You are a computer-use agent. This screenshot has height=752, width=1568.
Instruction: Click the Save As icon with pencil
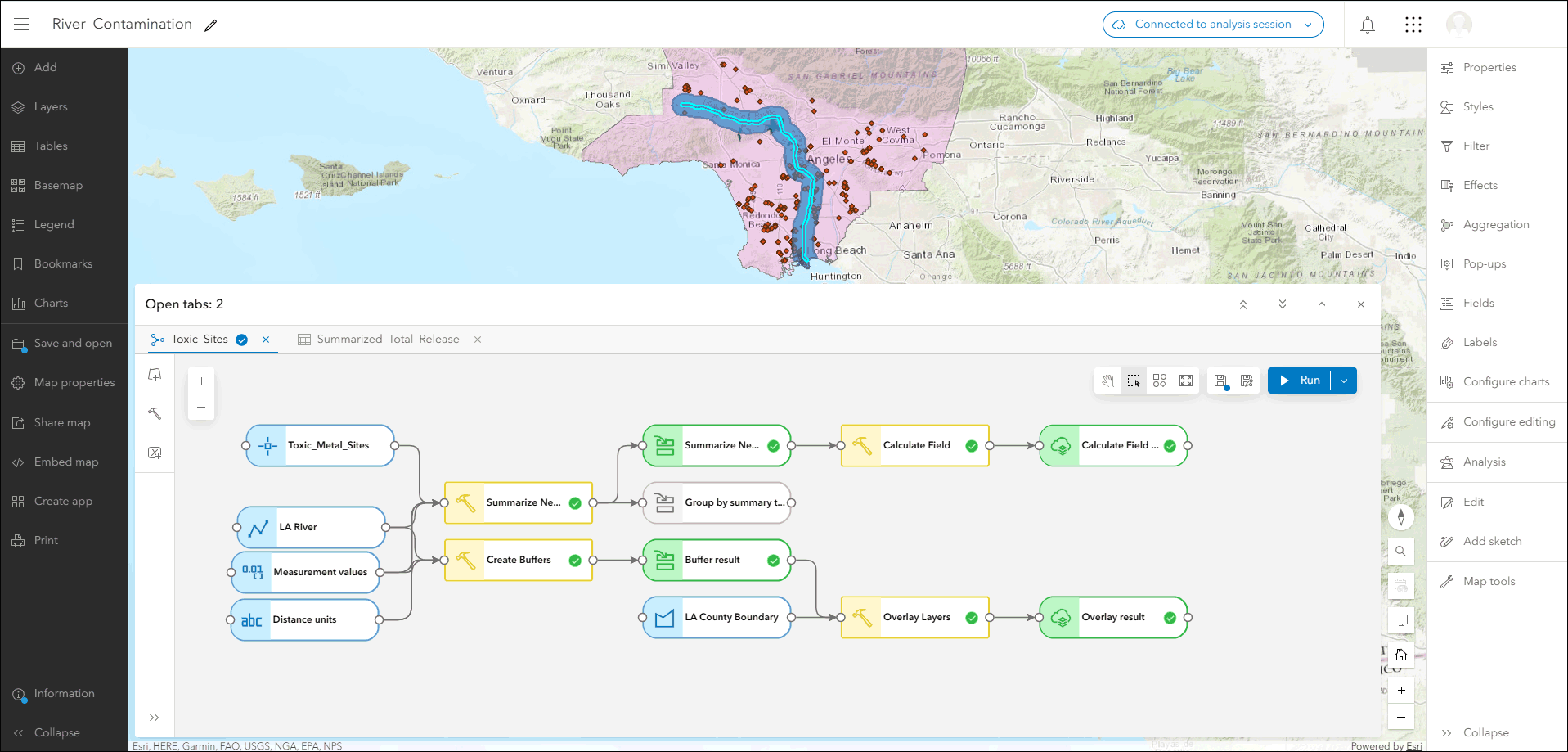click(1247, 381)
